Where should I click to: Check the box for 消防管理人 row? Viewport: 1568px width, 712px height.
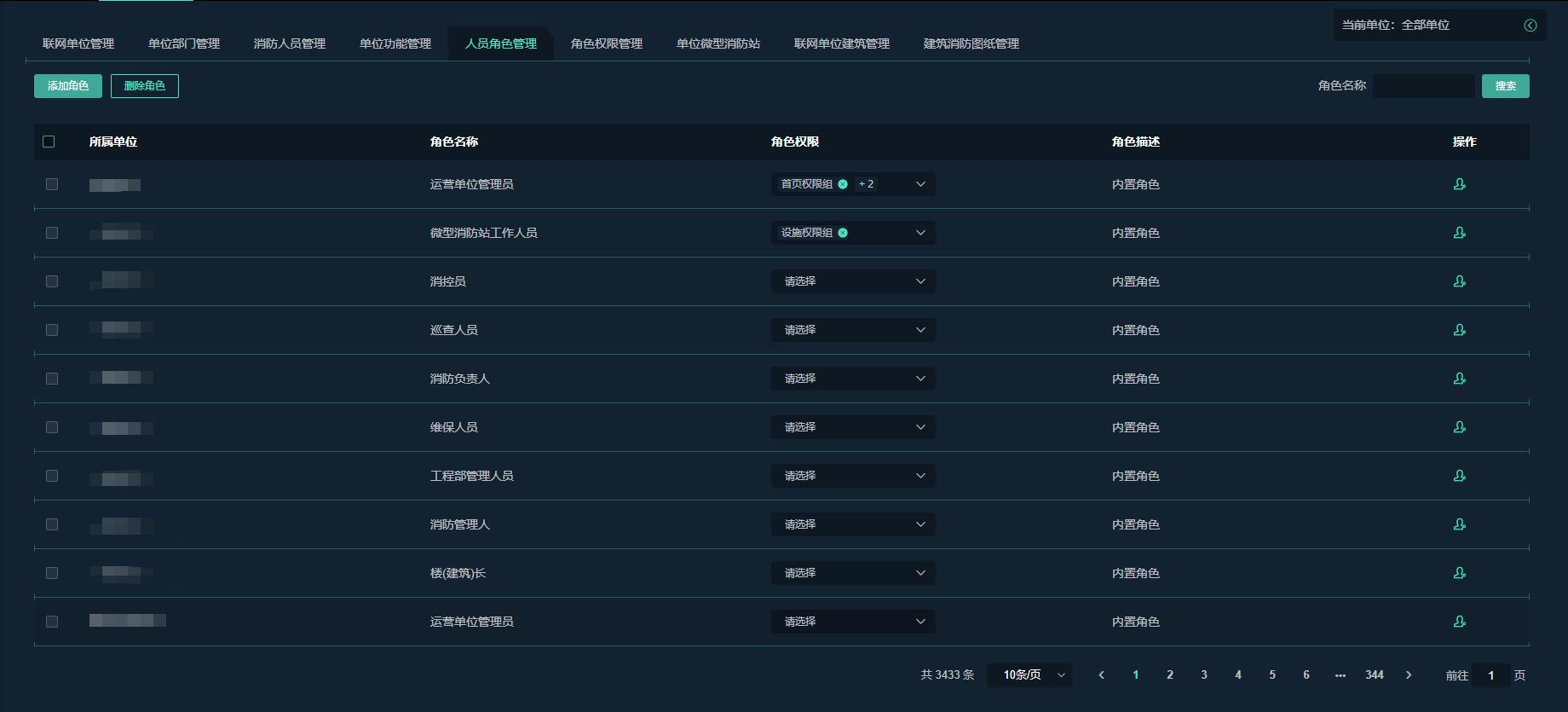click(52, 524)
